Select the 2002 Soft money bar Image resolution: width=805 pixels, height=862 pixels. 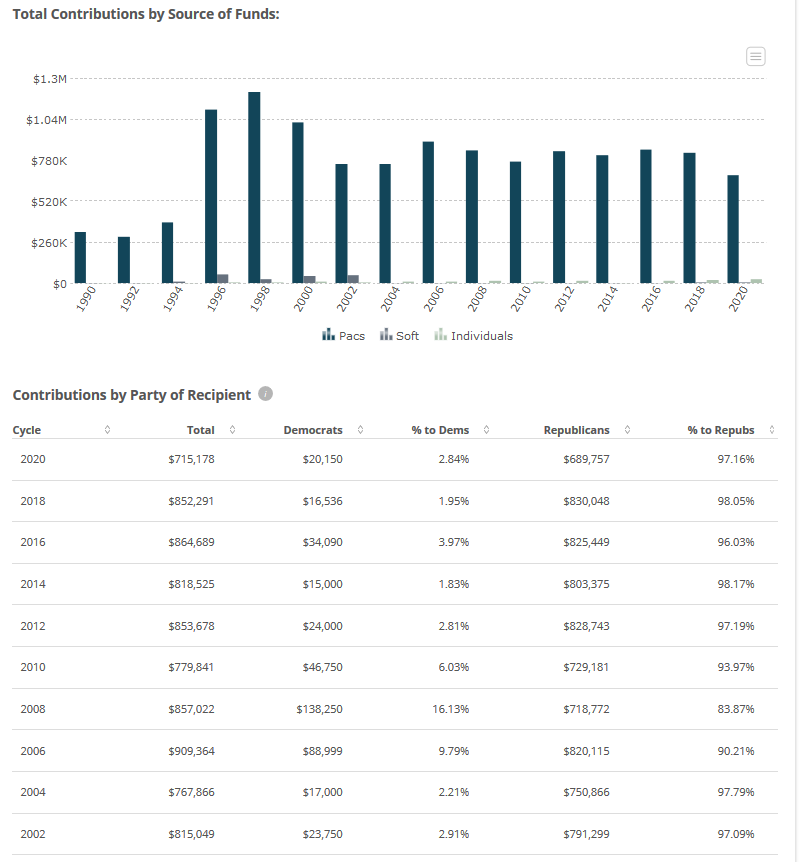[353, 279]
